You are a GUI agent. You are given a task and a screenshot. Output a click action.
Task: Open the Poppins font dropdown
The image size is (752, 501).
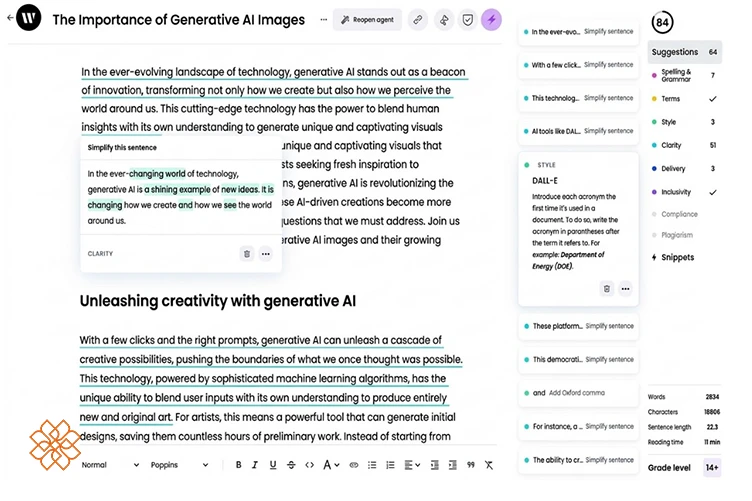(x=180, y=465)
